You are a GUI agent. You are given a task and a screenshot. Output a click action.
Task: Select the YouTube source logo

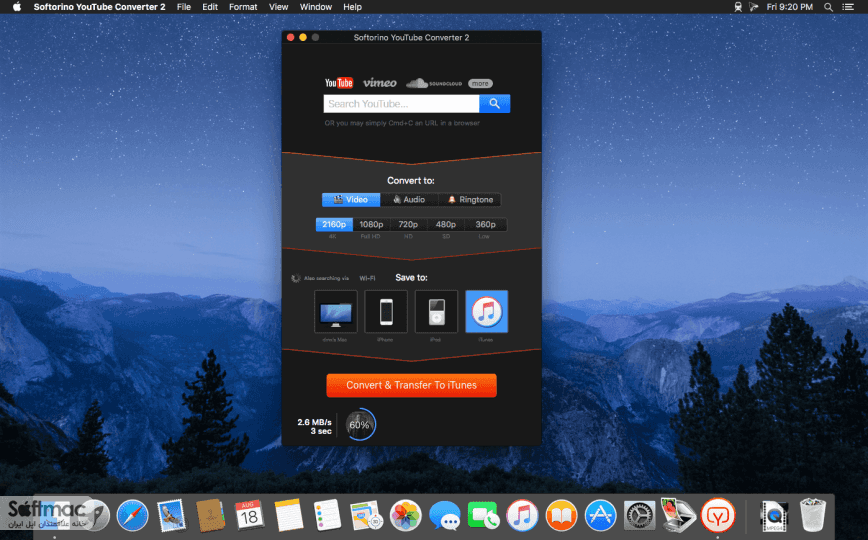pos(339,83)
